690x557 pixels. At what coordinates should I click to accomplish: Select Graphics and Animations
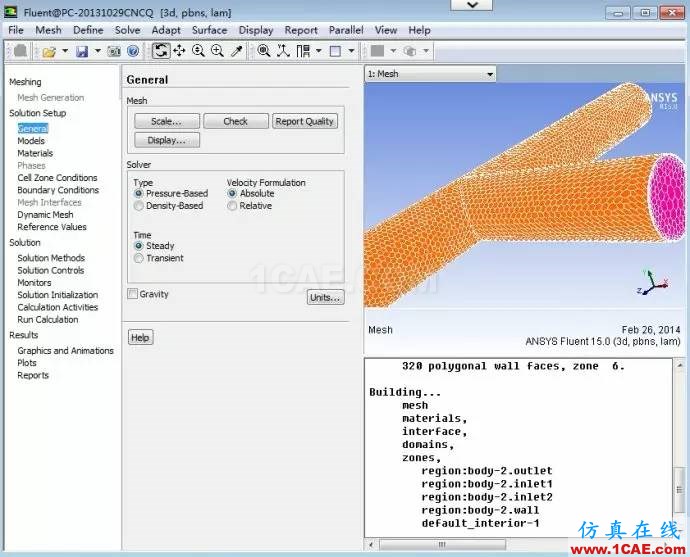[66, 351]
